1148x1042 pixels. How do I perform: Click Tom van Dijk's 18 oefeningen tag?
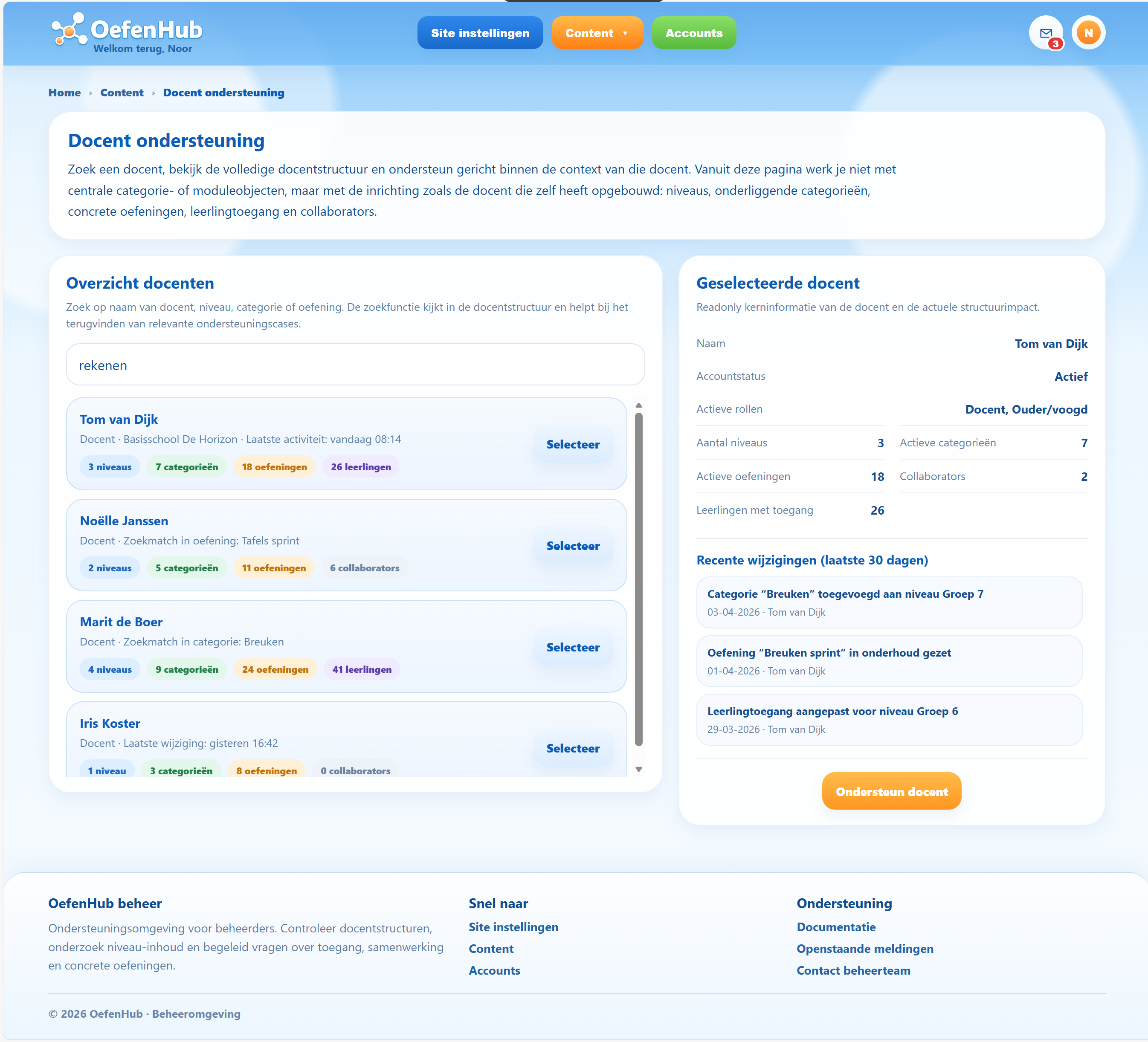[275, 467]
